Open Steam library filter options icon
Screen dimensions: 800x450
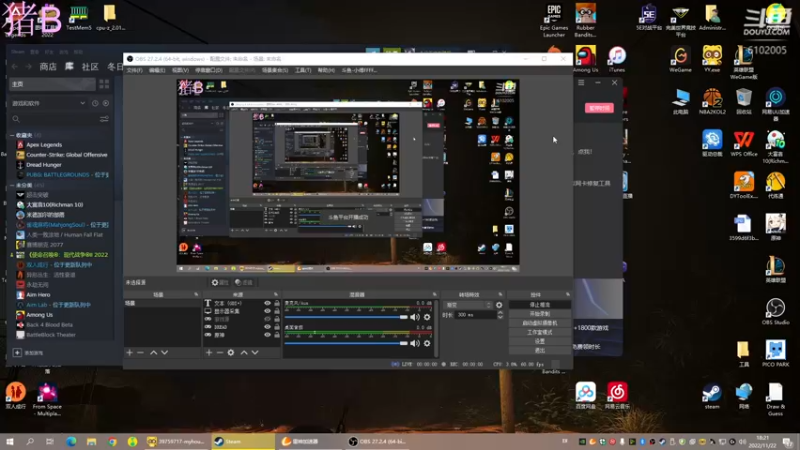pos(104,119)
